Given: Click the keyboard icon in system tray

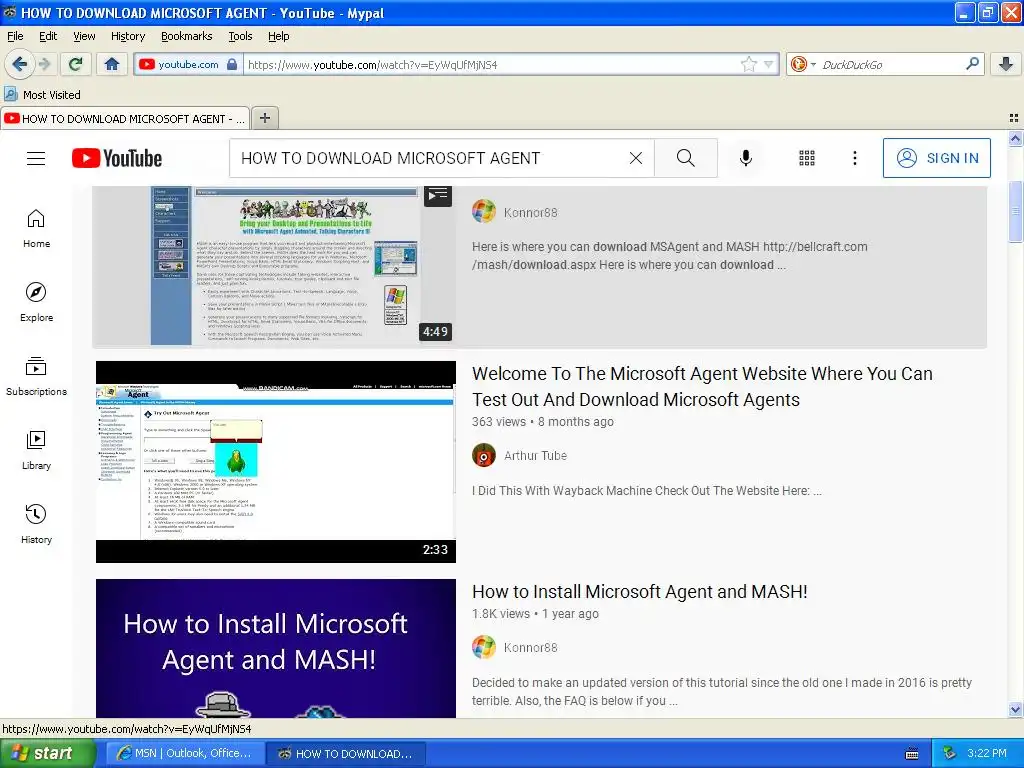Looking at the screenshot, I should (x=912, y=754).
